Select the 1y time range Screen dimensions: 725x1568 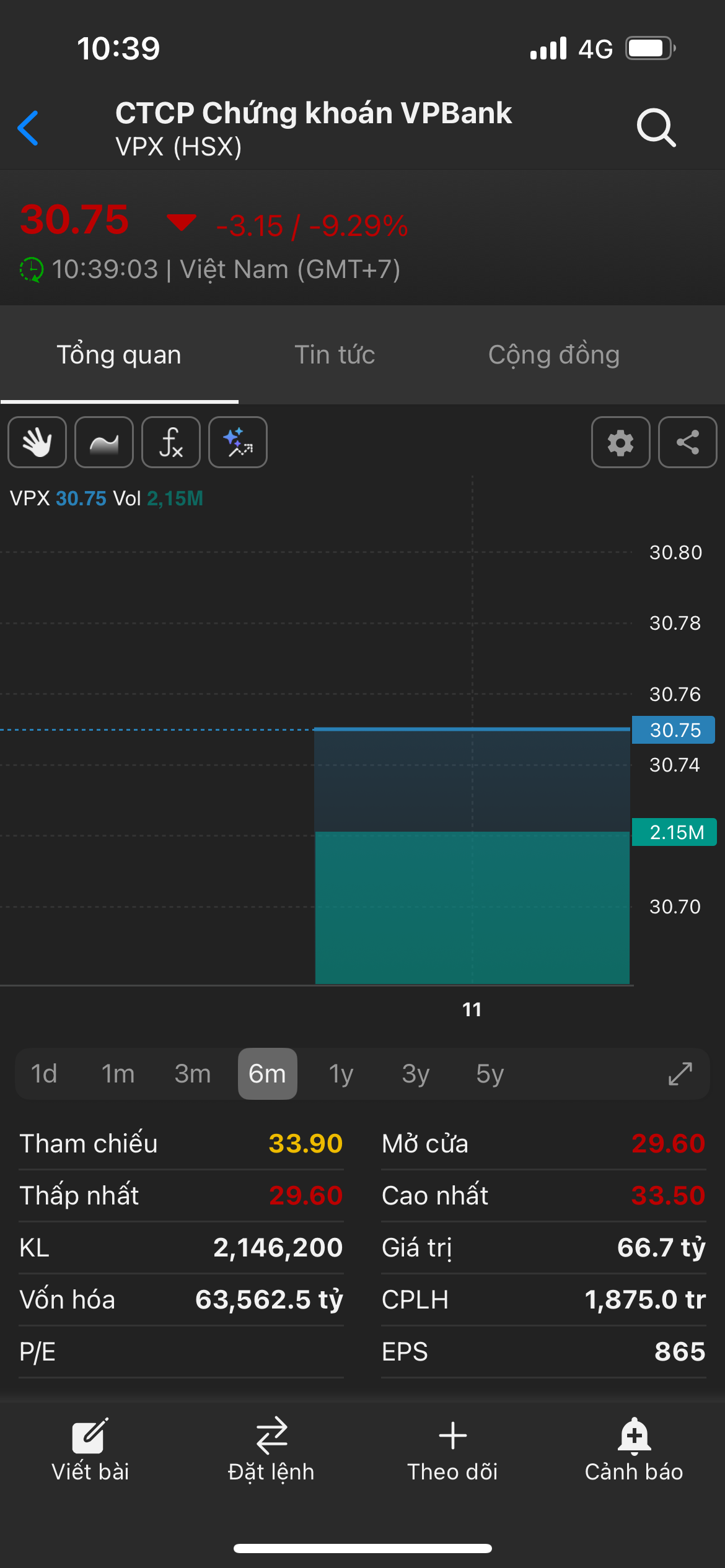pos(341,1074)
